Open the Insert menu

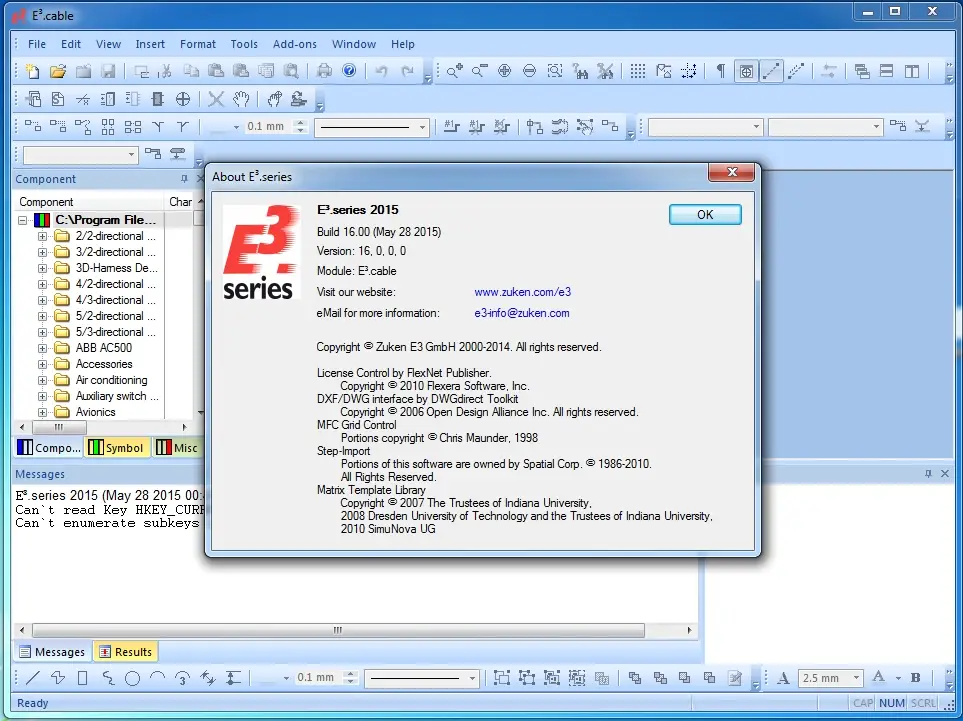tap(150, 44)
